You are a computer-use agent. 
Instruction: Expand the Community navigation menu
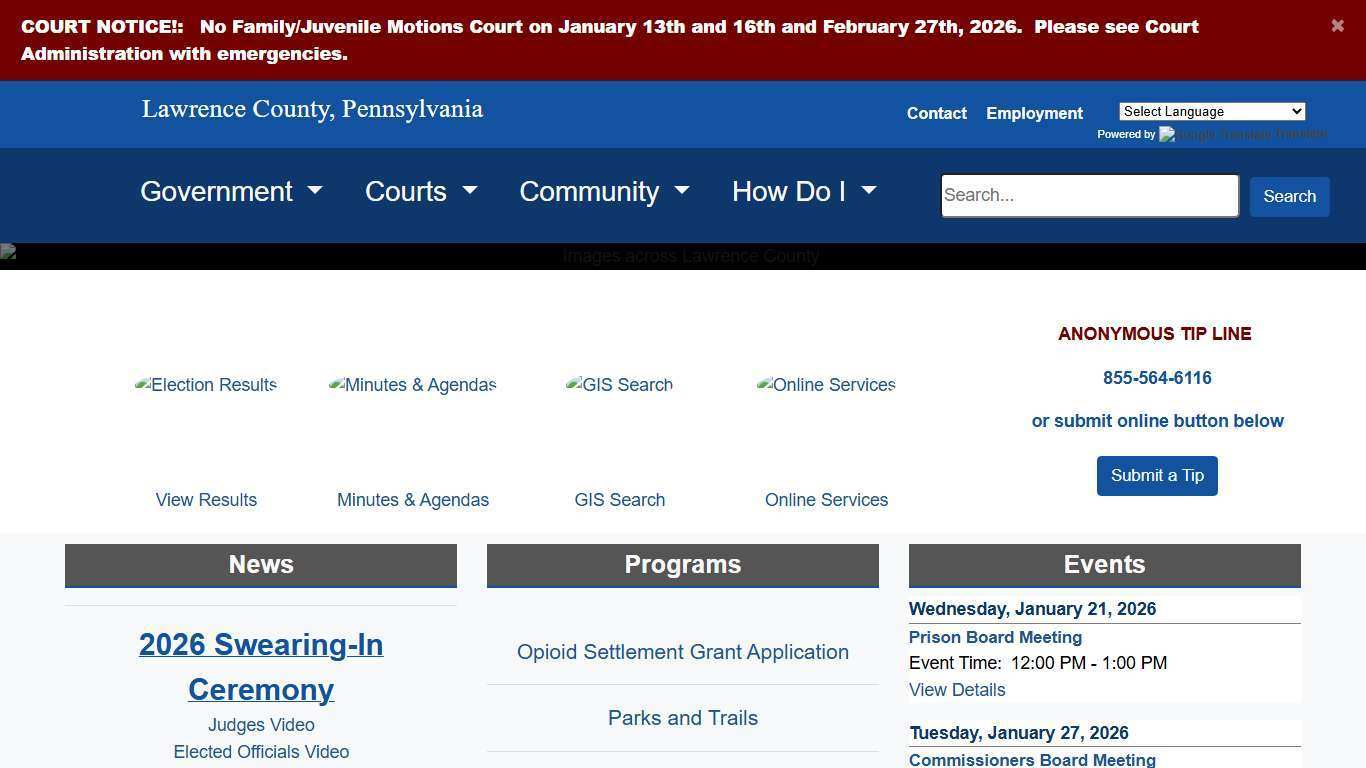(604, 191)
